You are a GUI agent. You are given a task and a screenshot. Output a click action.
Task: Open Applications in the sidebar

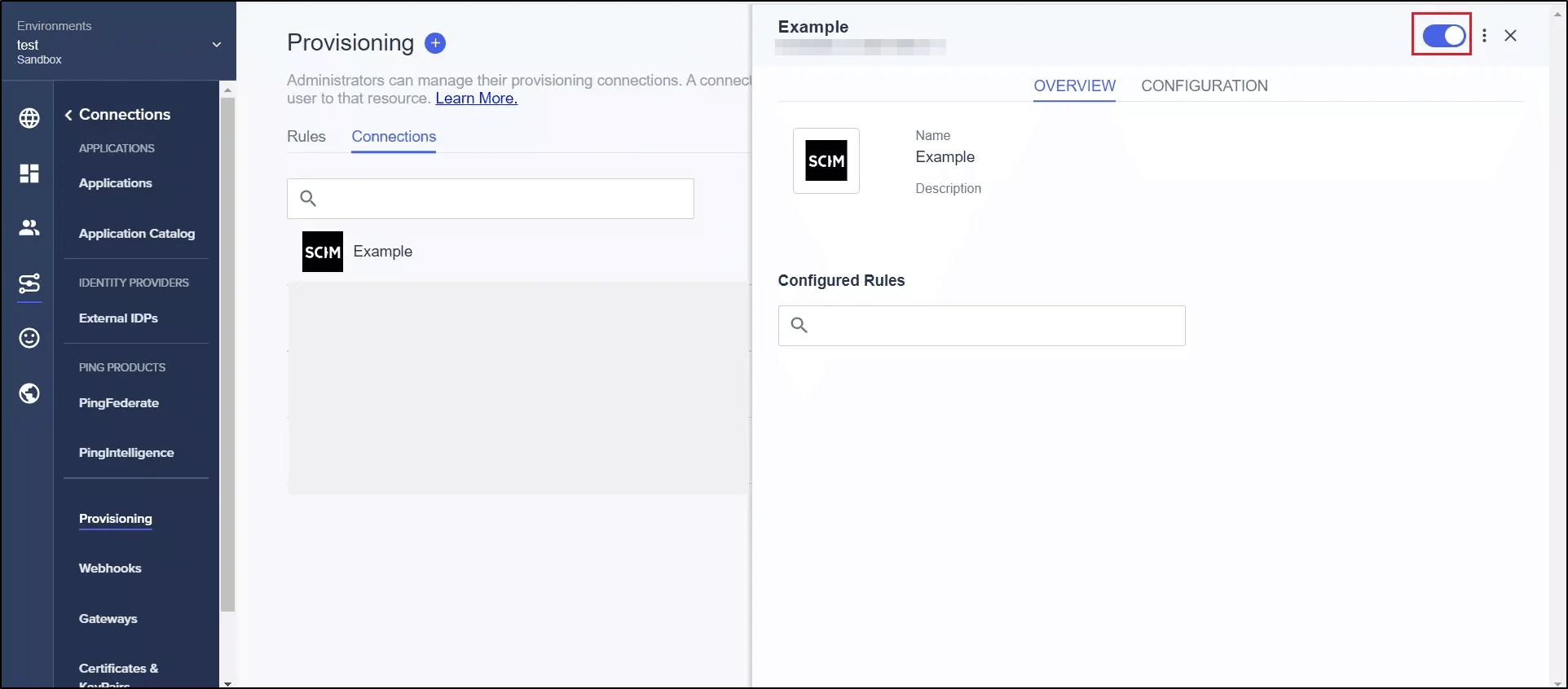tap(116, 183)
